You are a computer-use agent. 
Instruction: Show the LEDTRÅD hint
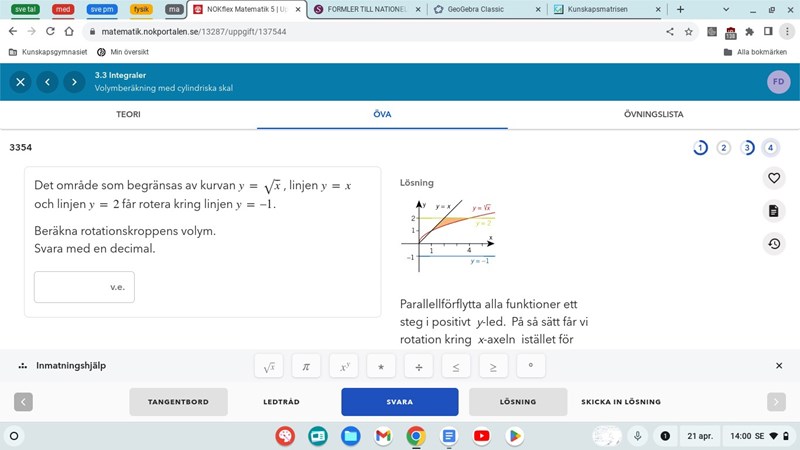click(281, 402)
